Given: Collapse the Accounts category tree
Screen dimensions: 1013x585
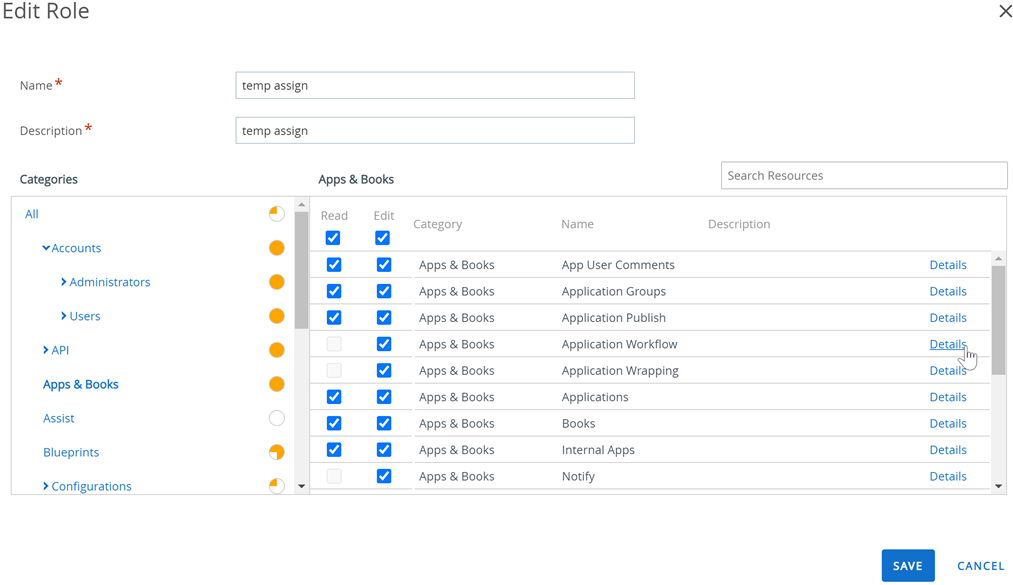Looking at the screenshot, I should (x=46, y=248).
